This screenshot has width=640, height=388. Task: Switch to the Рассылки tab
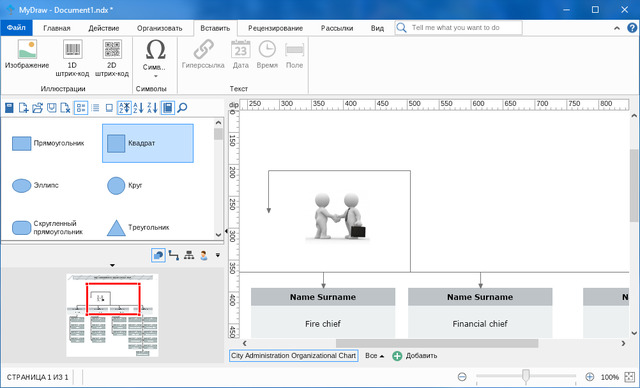click(x=337, y=28)
